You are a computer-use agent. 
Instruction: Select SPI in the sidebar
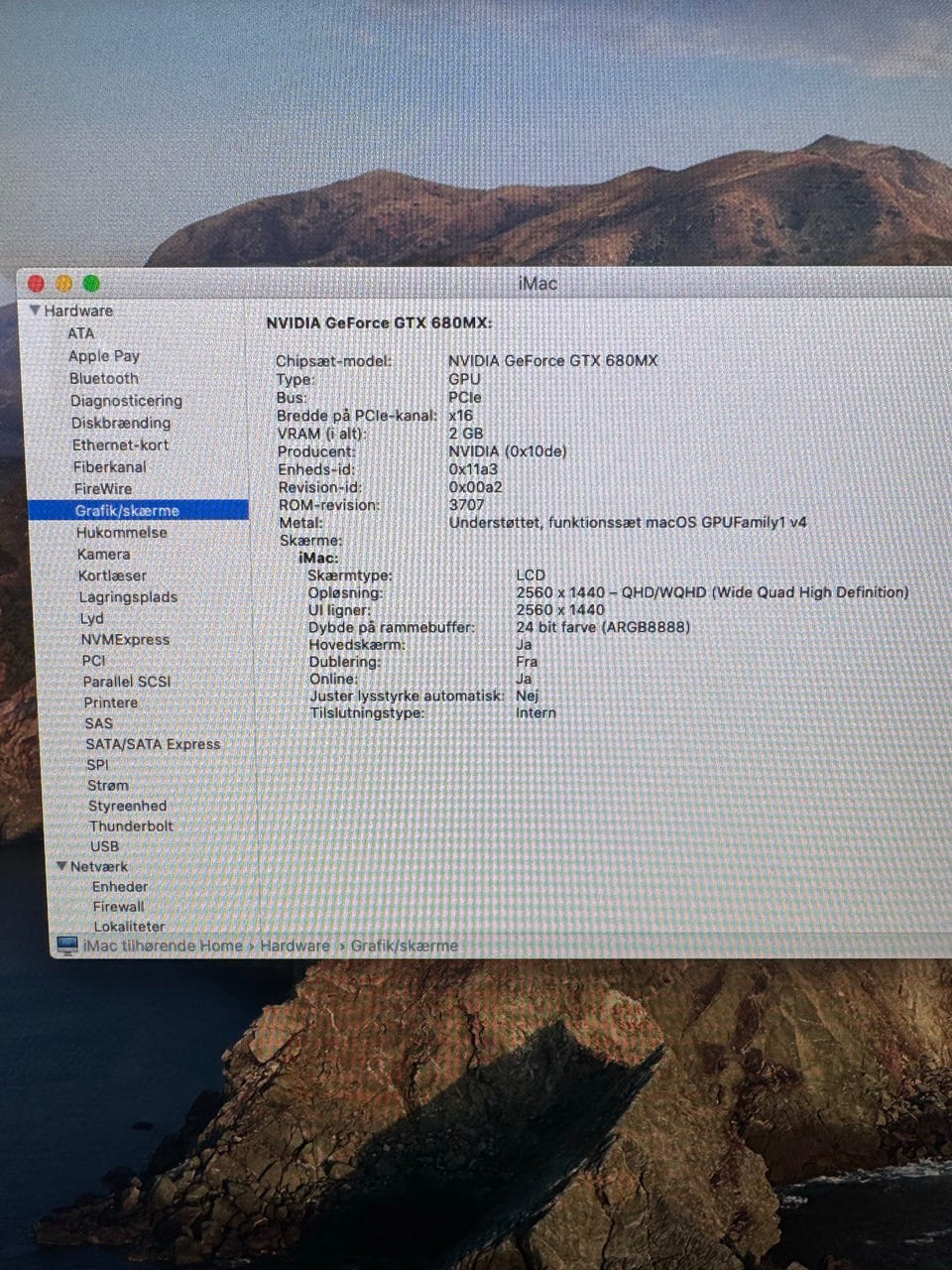click(97, 765)
